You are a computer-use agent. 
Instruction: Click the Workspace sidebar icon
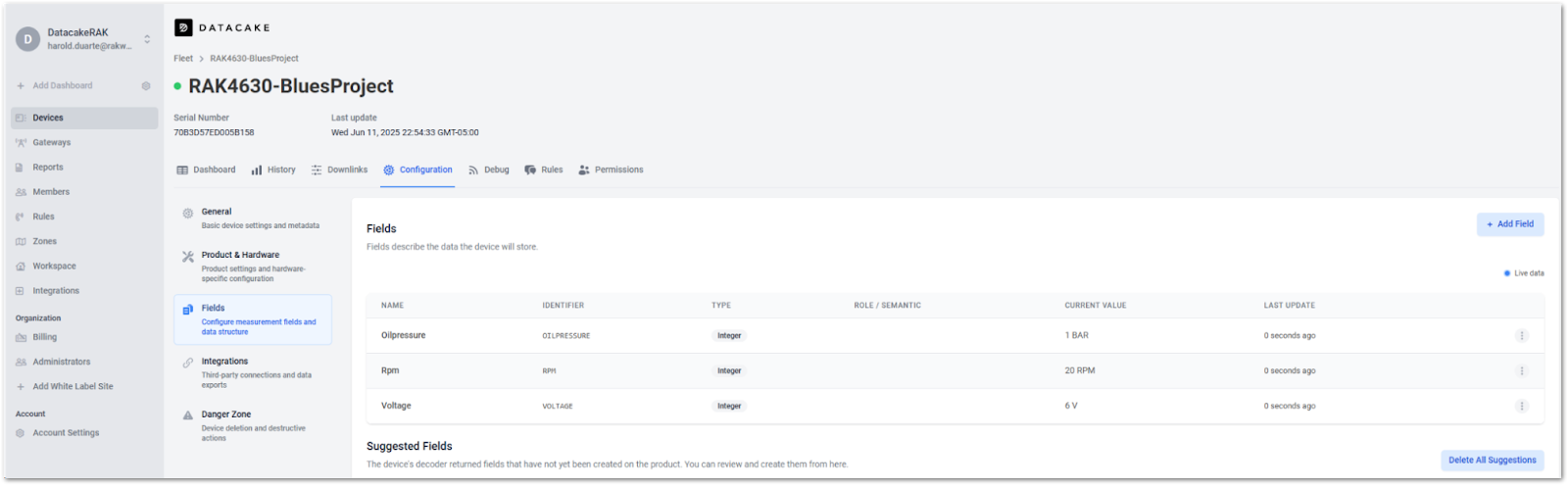21,267
